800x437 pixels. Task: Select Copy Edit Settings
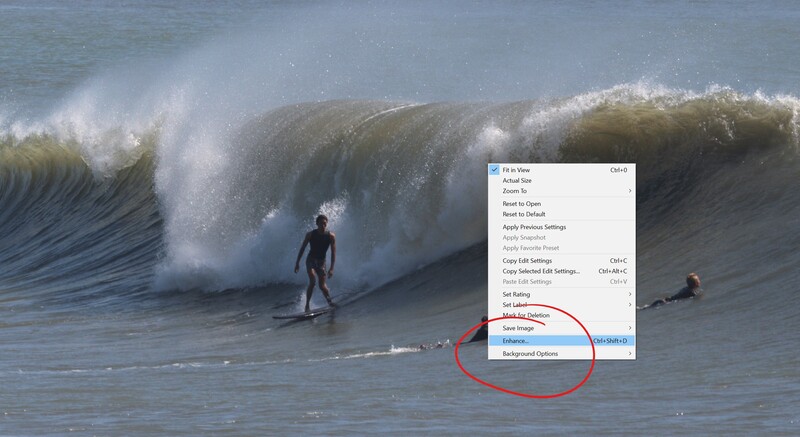pyautogui.click(x=562, y=261)
